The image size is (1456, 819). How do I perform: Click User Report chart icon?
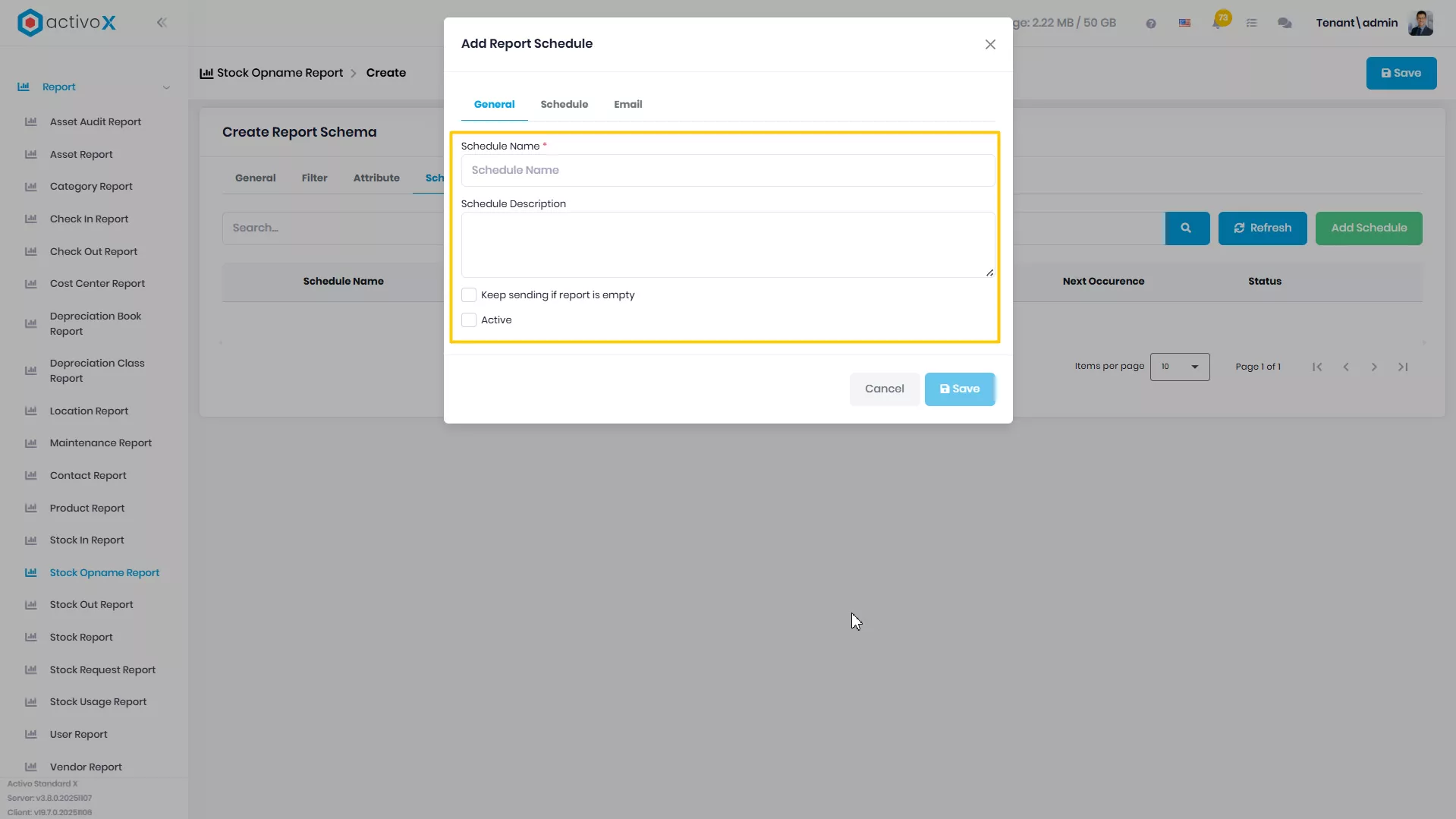[31, 734]
